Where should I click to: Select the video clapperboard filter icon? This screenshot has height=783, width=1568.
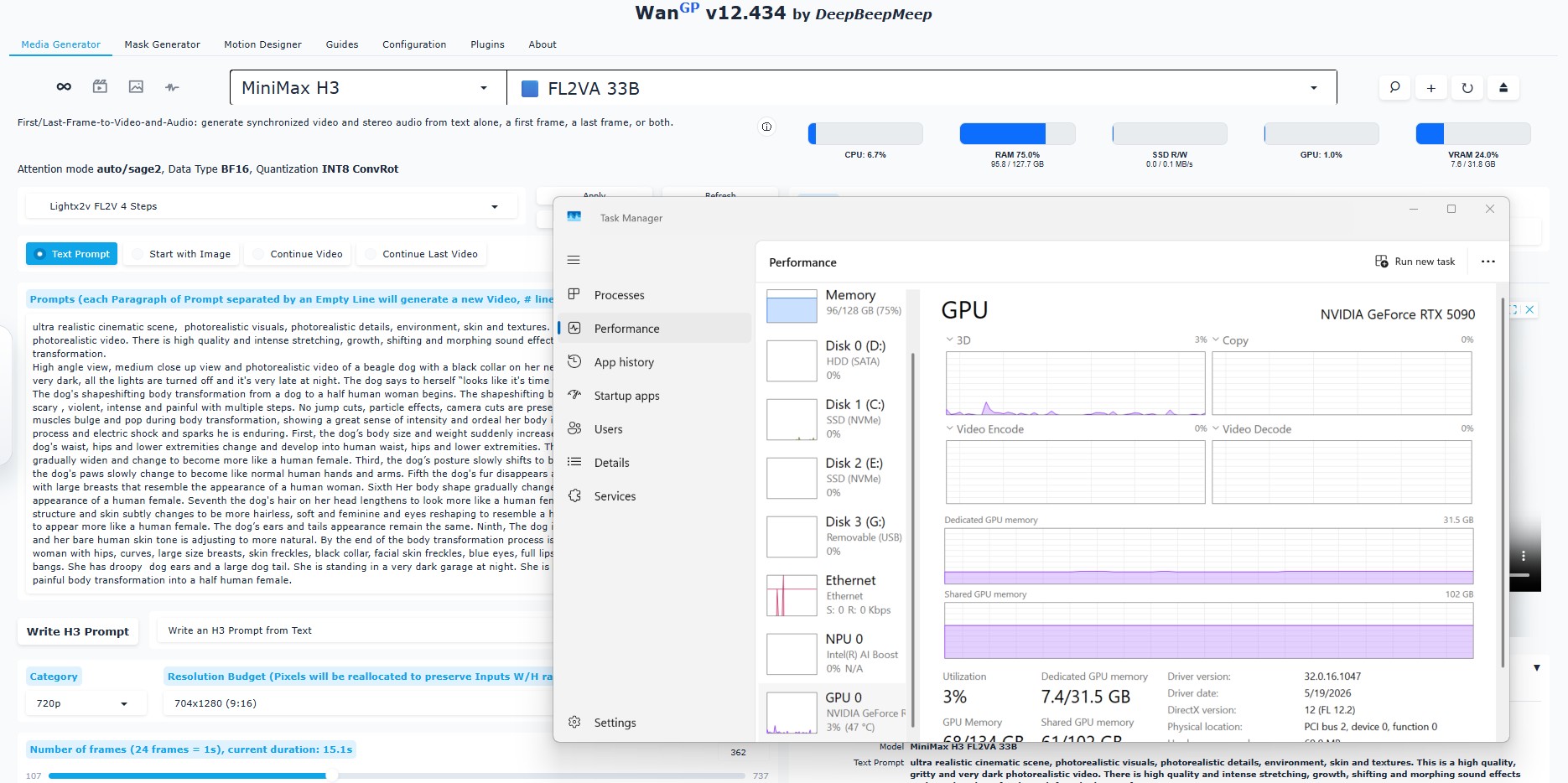[100, 86]
